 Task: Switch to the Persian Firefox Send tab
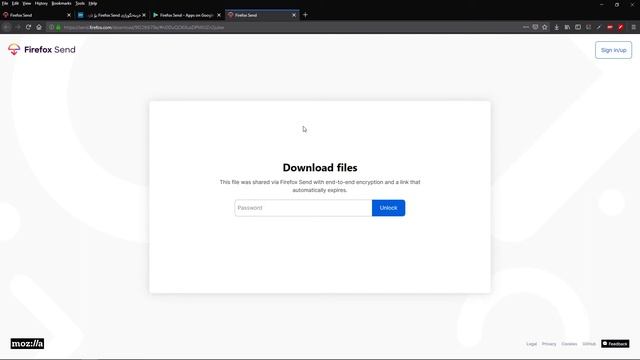[112, 15]
